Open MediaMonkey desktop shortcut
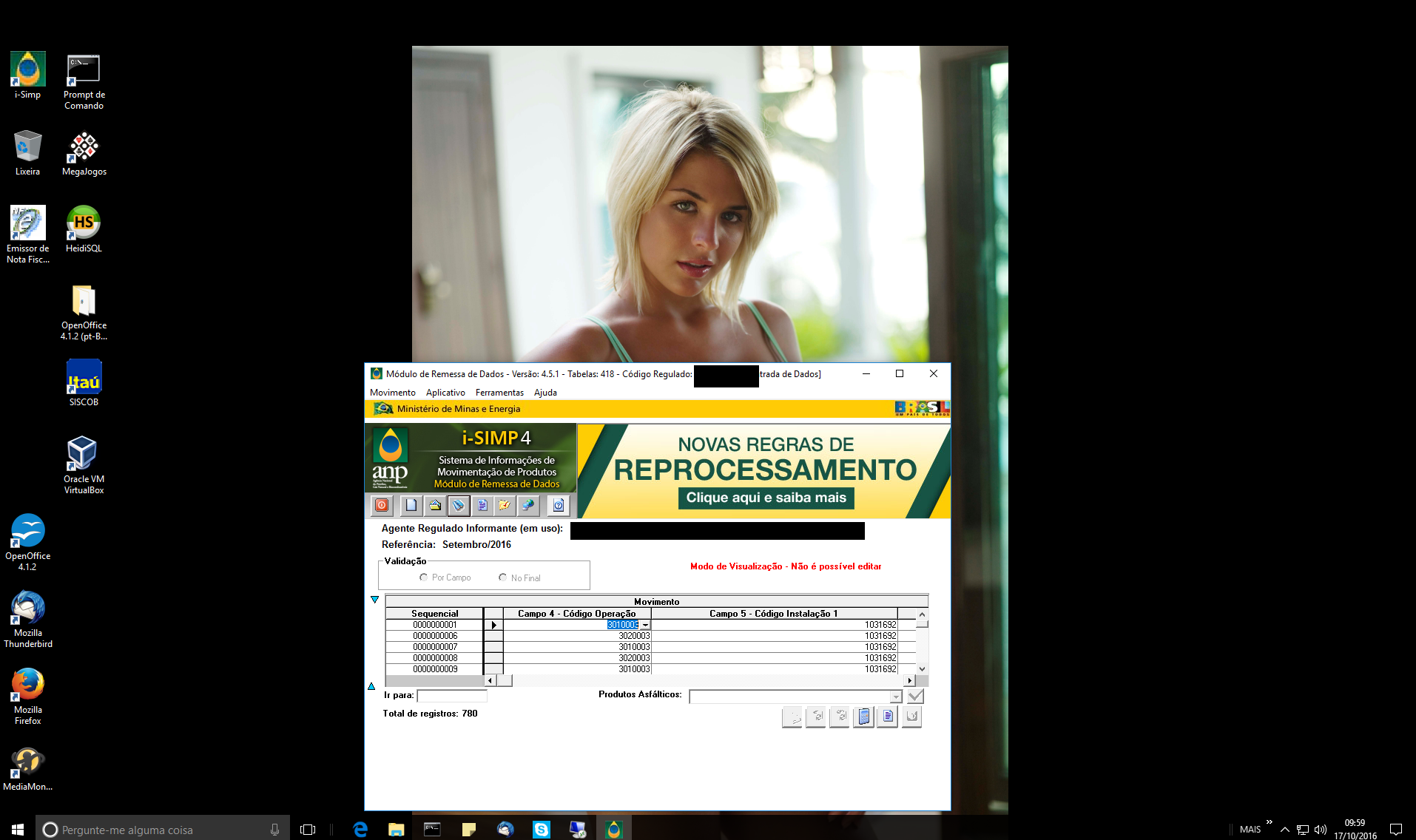Image resolution: width=1416 pixels, height=840 pixels. tap(28, 768)
